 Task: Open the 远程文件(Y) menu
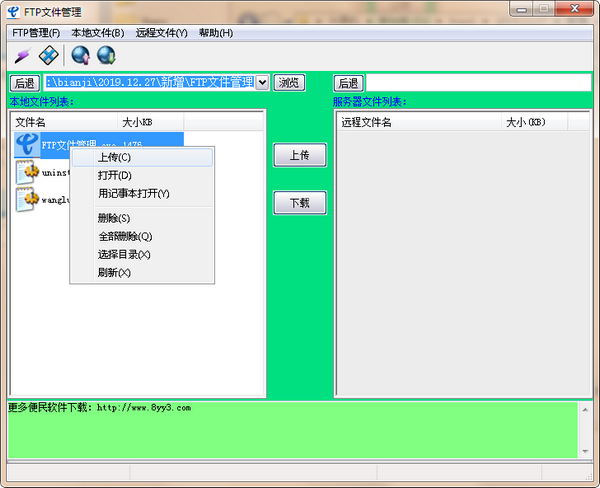[162, 33]
